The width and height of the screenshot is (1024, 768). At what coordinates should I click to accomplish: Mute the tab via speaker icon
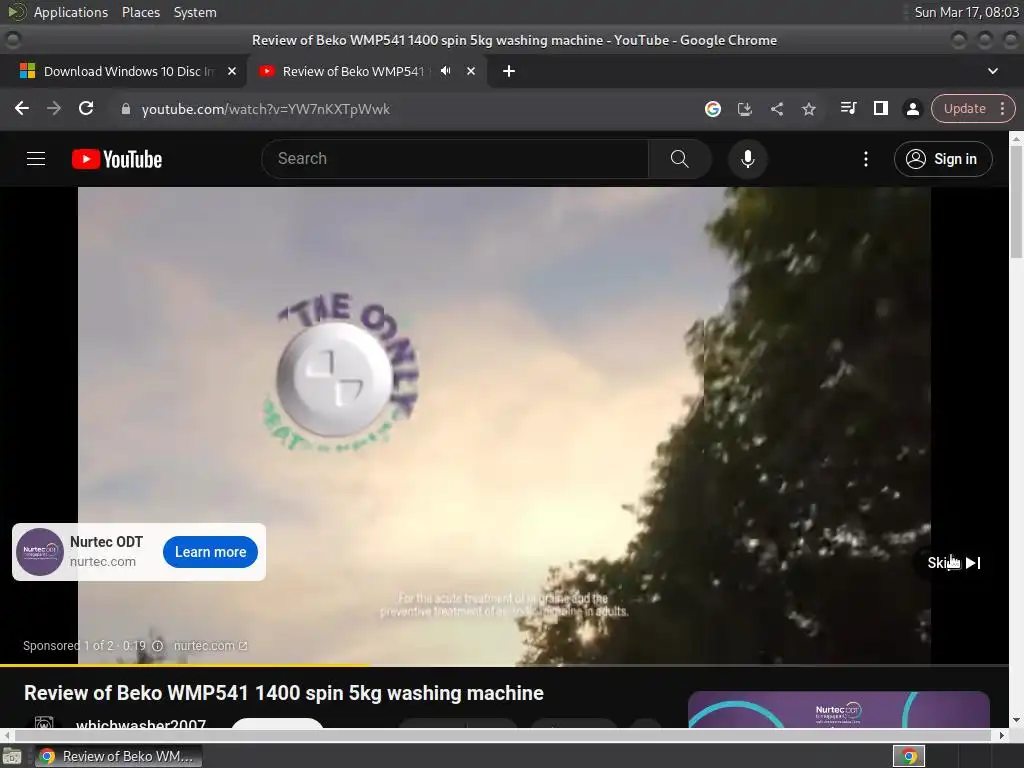pyautogui.click(x=445, y=71)
